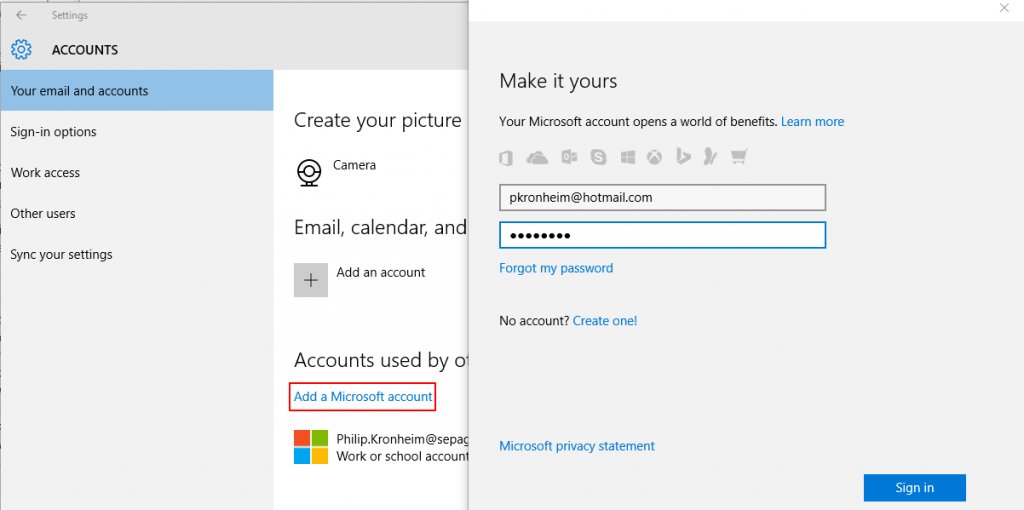The image size is (1024, 510).
Task: Click the Sign in button
Action: [914, 488]
